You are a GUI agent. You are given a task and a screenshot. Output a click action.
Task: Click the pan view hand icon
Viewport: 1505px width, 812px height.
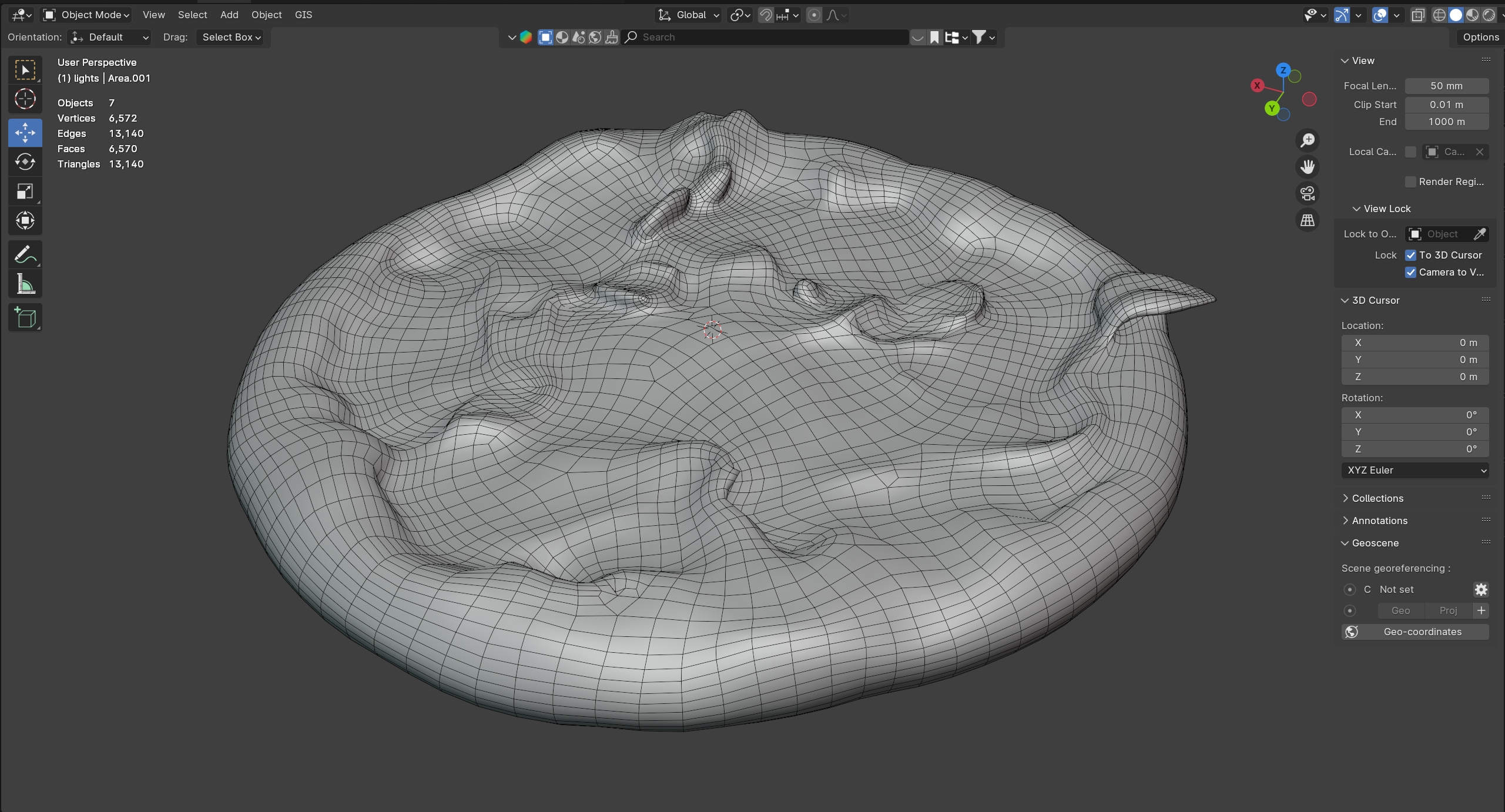click(x=1308, y=167)
